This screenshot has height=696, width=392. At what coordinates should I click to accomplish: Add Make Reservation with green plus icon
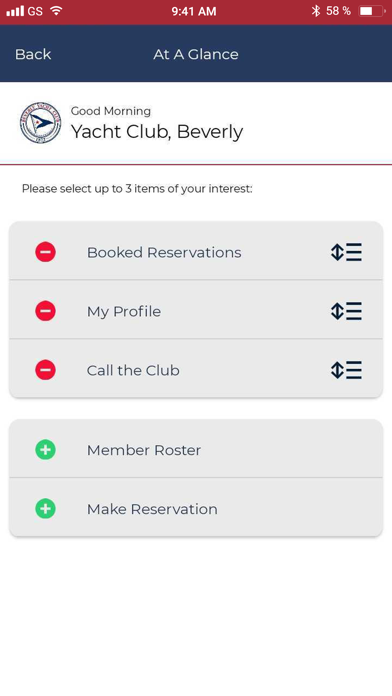click(x=45, y=509)
